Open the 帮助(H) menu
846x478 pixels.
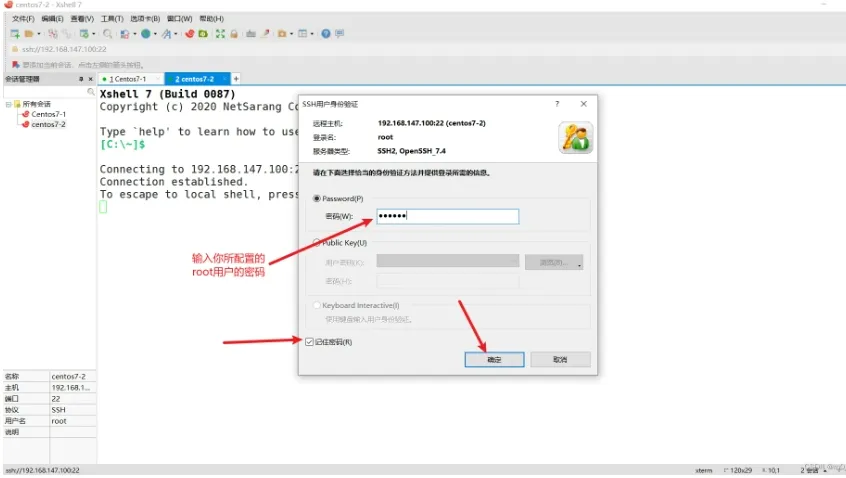(x=212, y=19)
